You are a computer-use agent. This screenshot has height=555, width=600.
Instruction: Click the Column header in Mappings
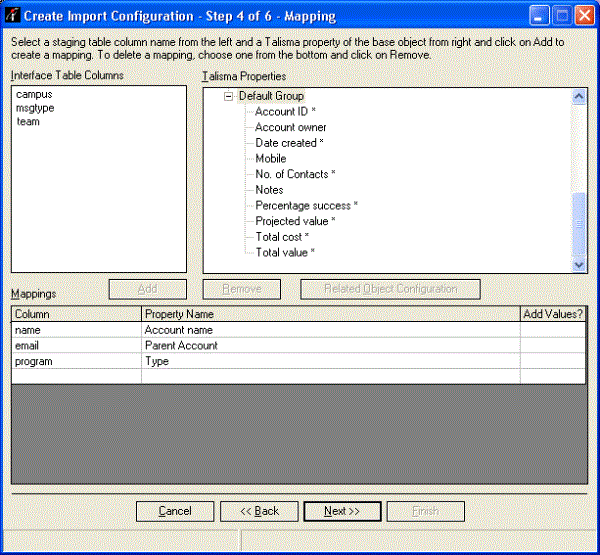point(77,314)
